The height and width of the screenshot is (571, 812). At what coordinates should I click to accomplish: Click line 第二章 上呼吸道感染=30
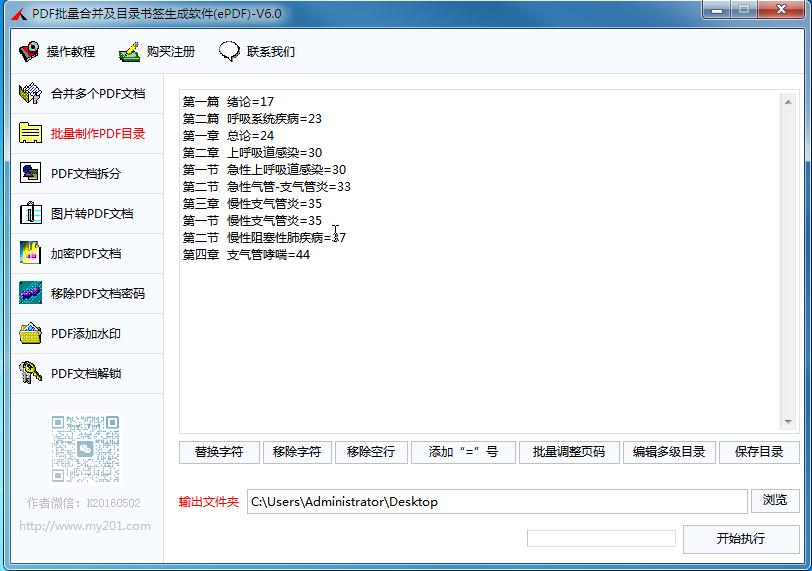252,153
